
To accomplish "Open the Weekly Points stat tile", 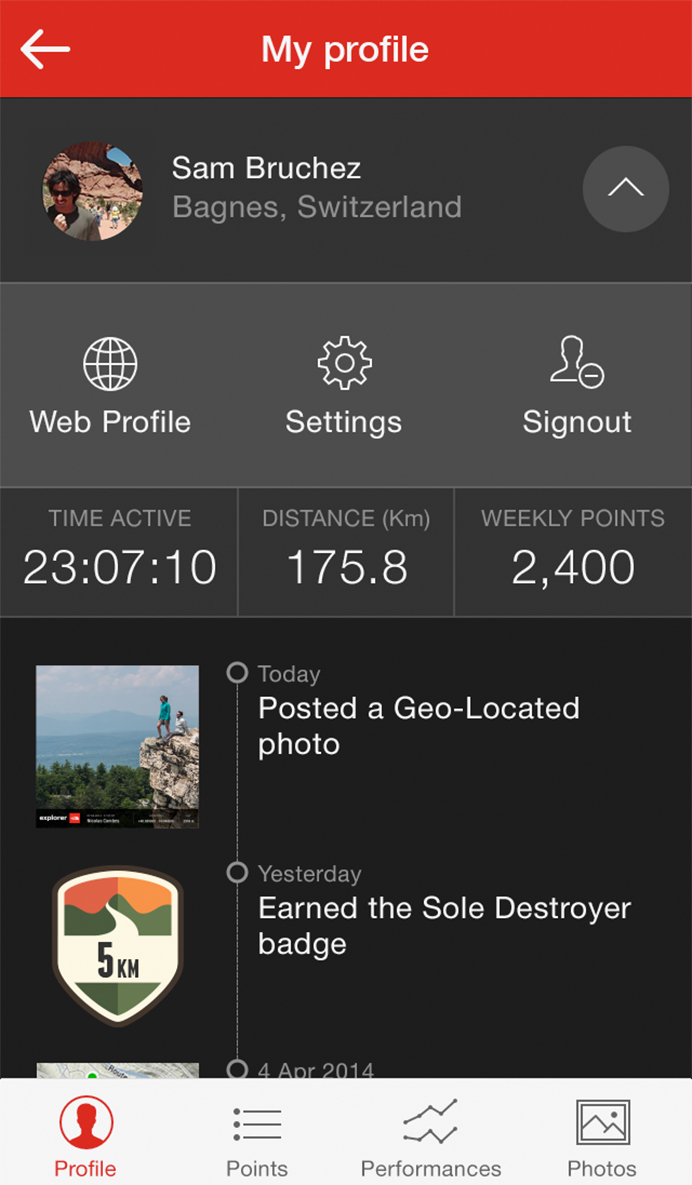I will (x=573, y=552).
